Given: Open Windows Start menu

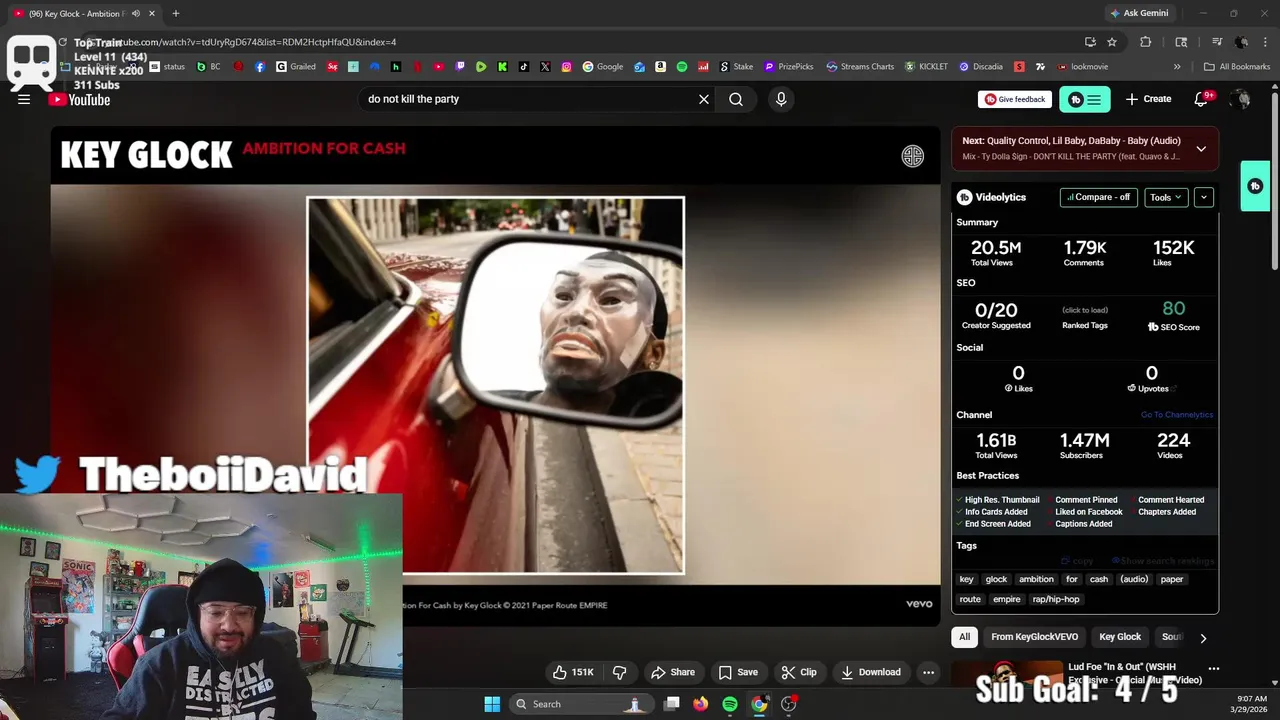Looking at the screenshot, I should [x=492, y=704].
